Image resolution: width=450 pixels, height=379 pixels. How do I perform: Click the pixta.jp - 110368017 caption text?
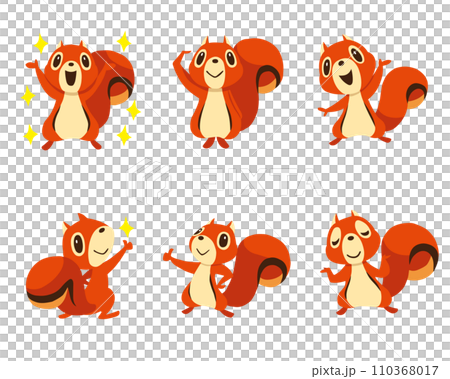[375, 370]
